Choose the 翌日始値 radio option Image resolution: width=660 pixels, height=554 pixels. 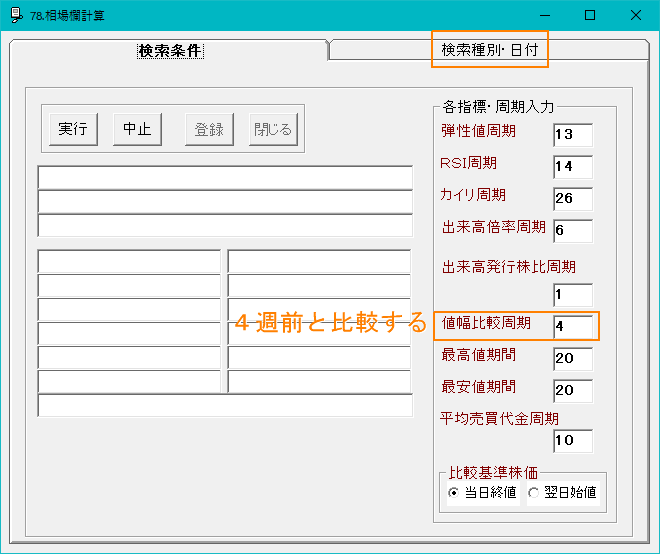[533, 493]
